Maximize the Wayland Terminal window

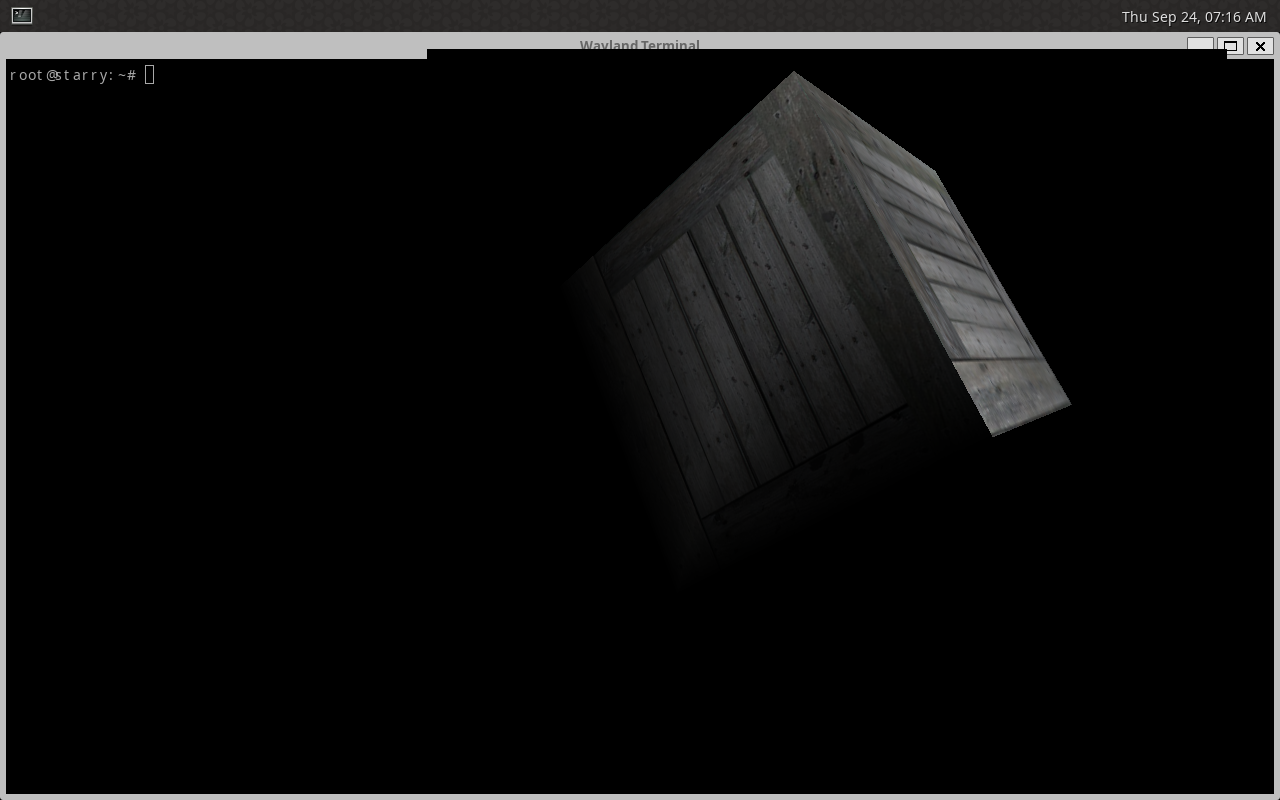(x=1230, y=46)
